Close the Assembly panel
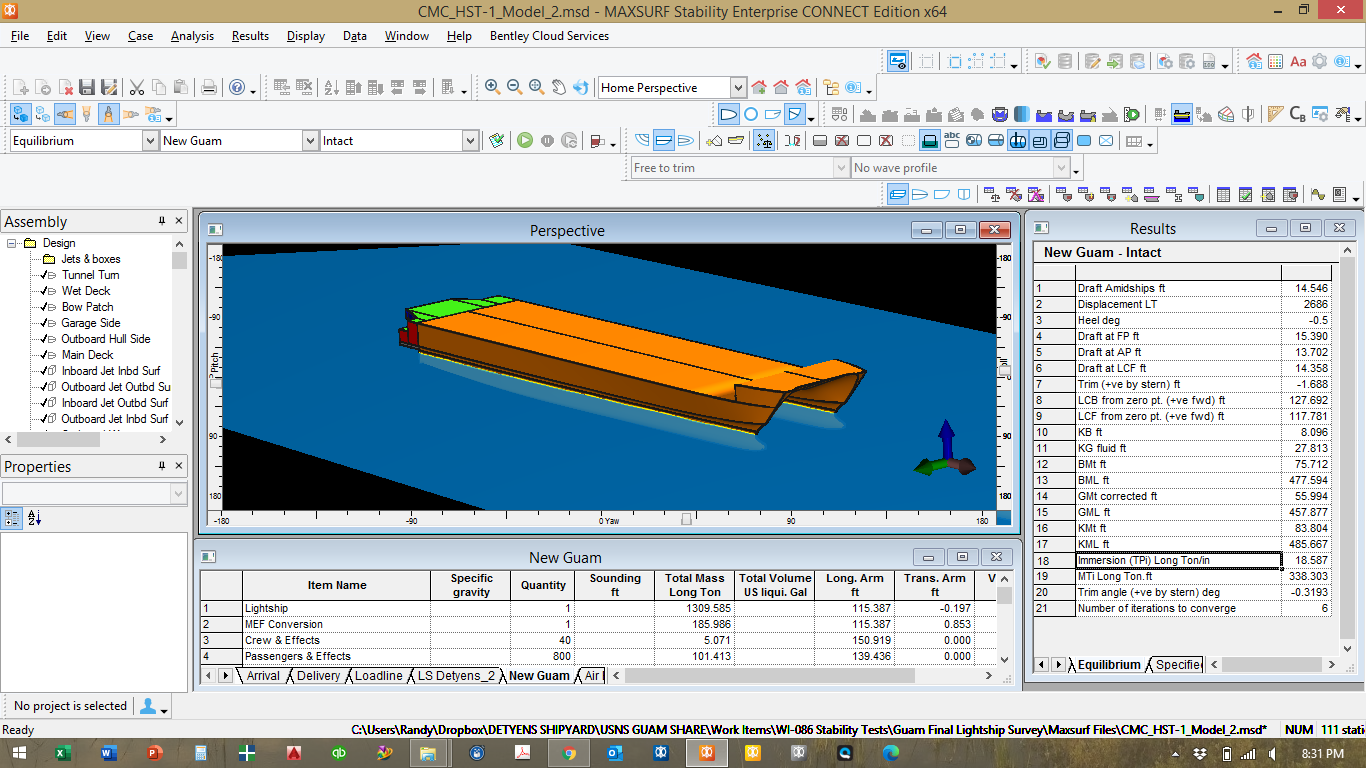 point(180,221)
